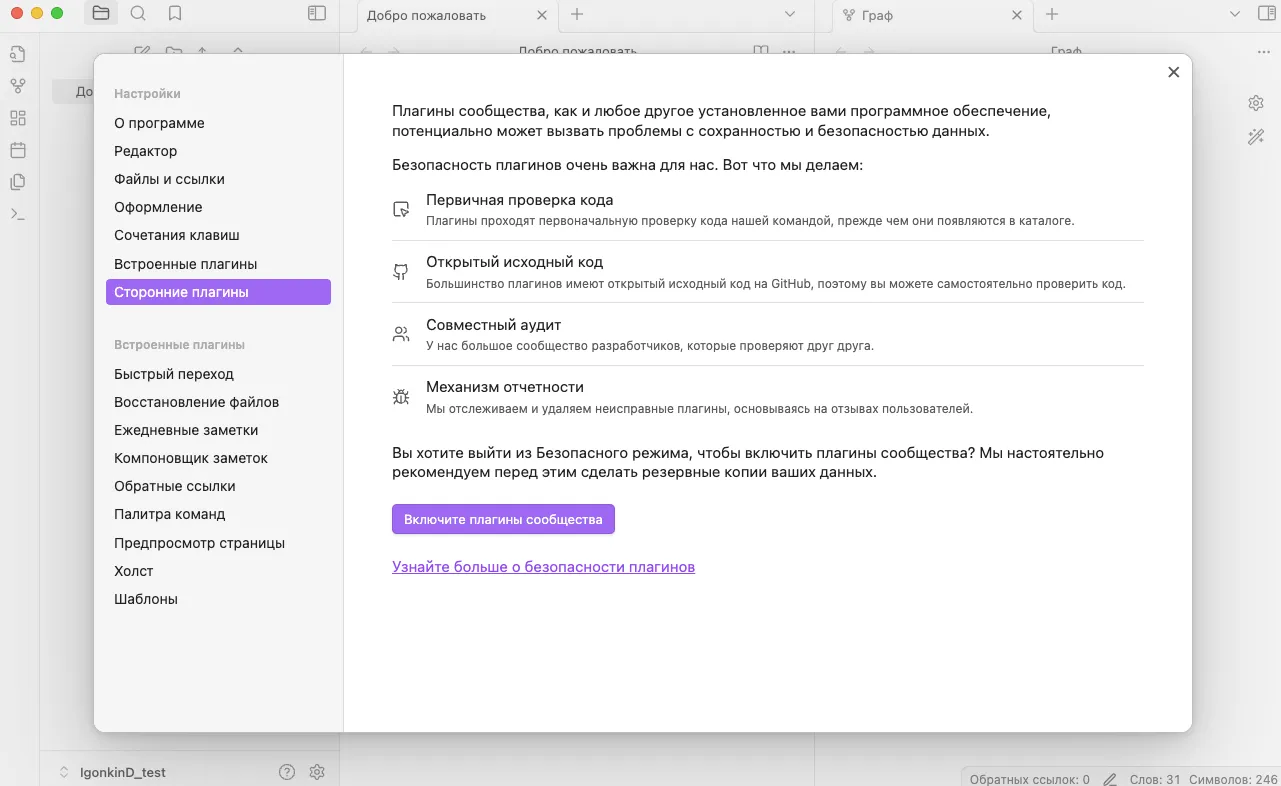The width and height of the screenshot is (1281, 786).
Task: Switch to the Граф tab
Action: point(920,15)
